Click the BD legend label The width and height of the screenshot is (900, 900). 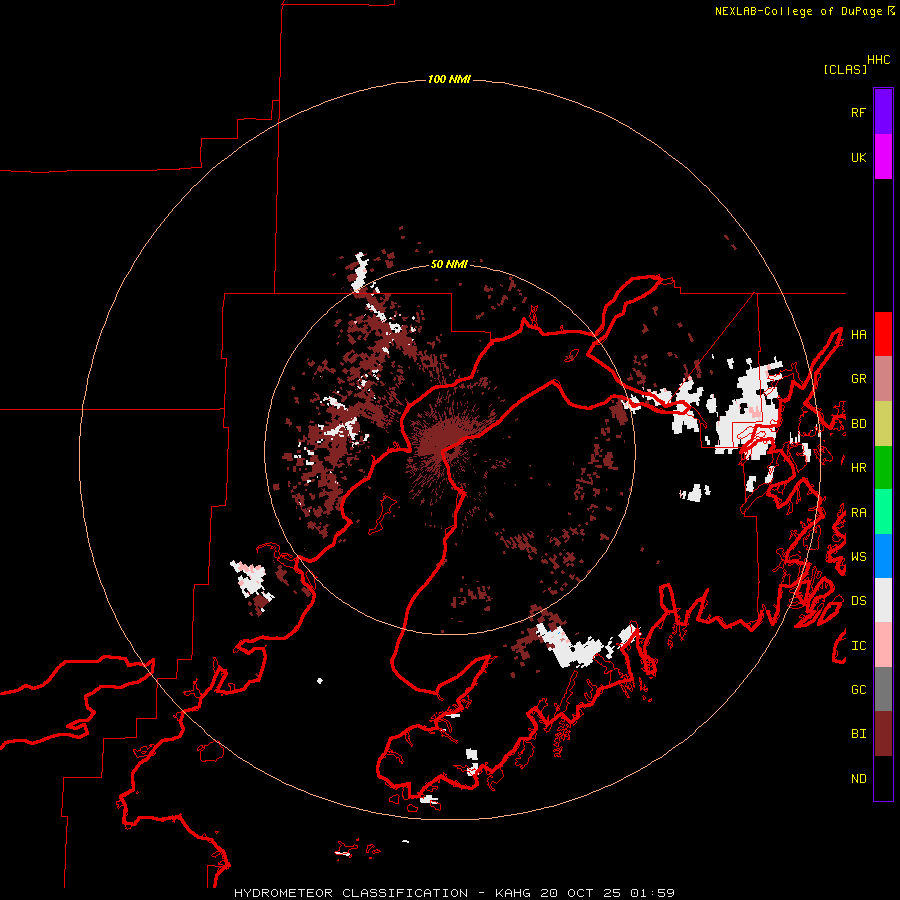tap(858, 424)
